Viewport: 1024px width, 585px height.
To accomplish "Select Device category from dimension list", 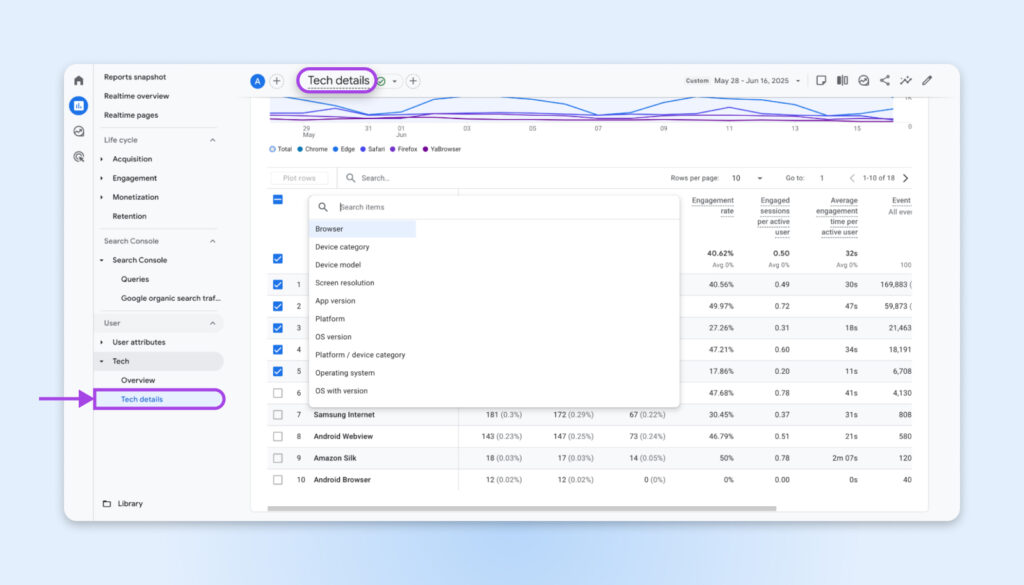I will click(x=342, y=247).
